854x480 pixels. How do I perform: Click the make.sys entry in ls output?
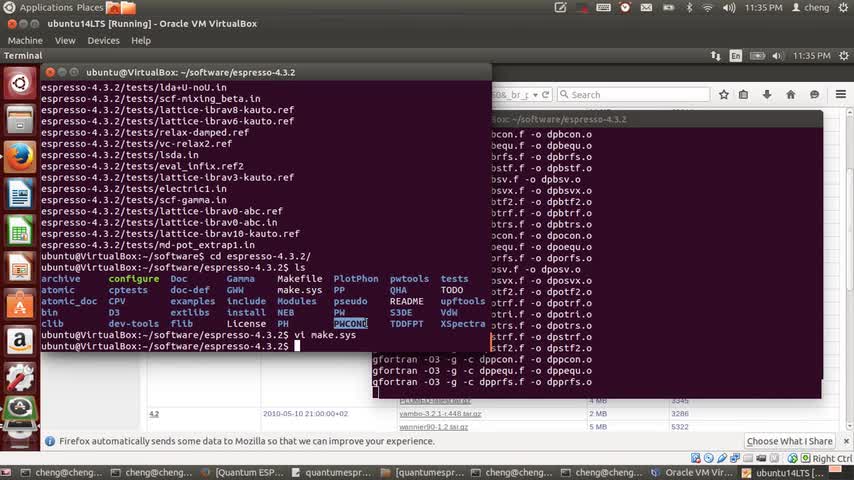300,290
